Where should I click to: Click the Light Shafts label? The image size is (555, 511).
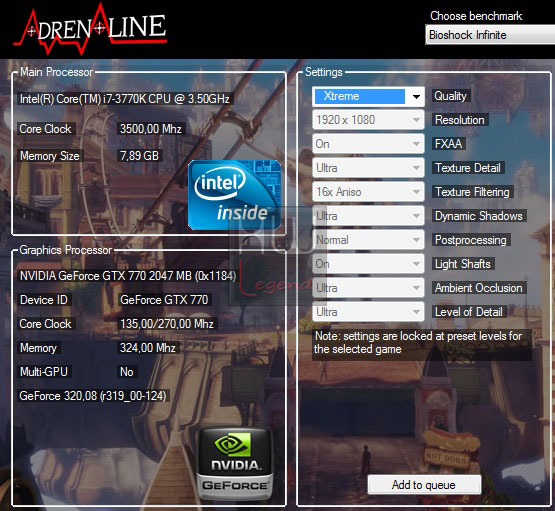click(x=463, y=264)
